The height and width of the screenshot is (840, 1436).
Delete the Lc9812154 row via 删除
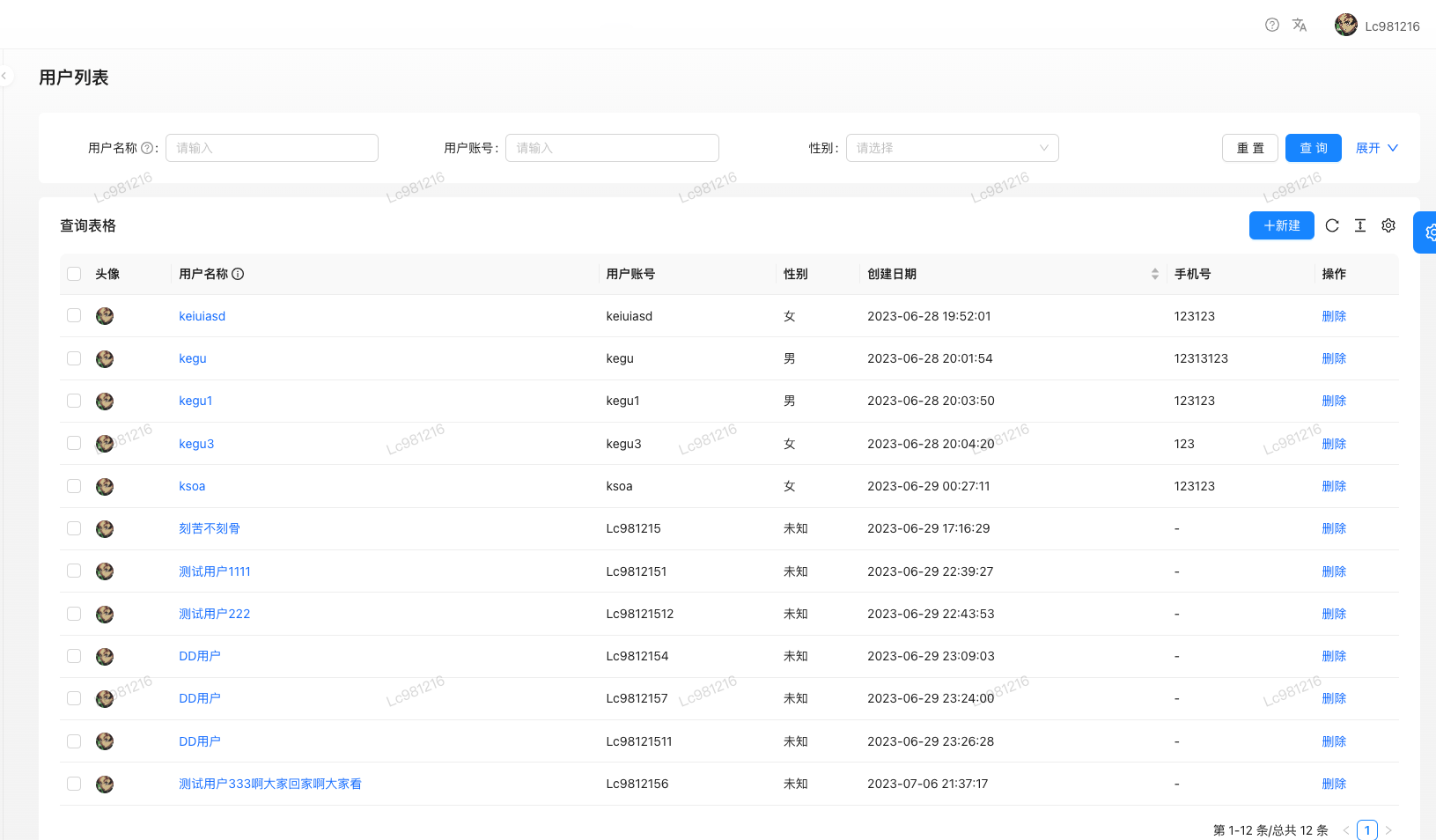(1334, 656)
